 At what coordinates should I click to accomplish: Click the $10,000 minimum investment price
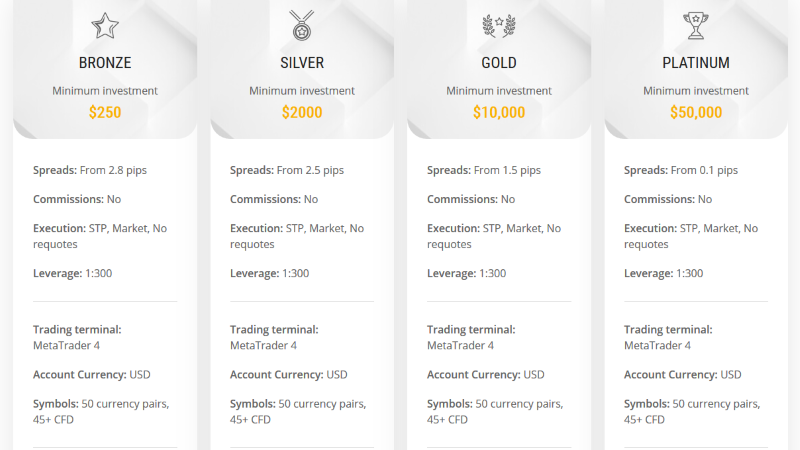(x=499, y=112)
